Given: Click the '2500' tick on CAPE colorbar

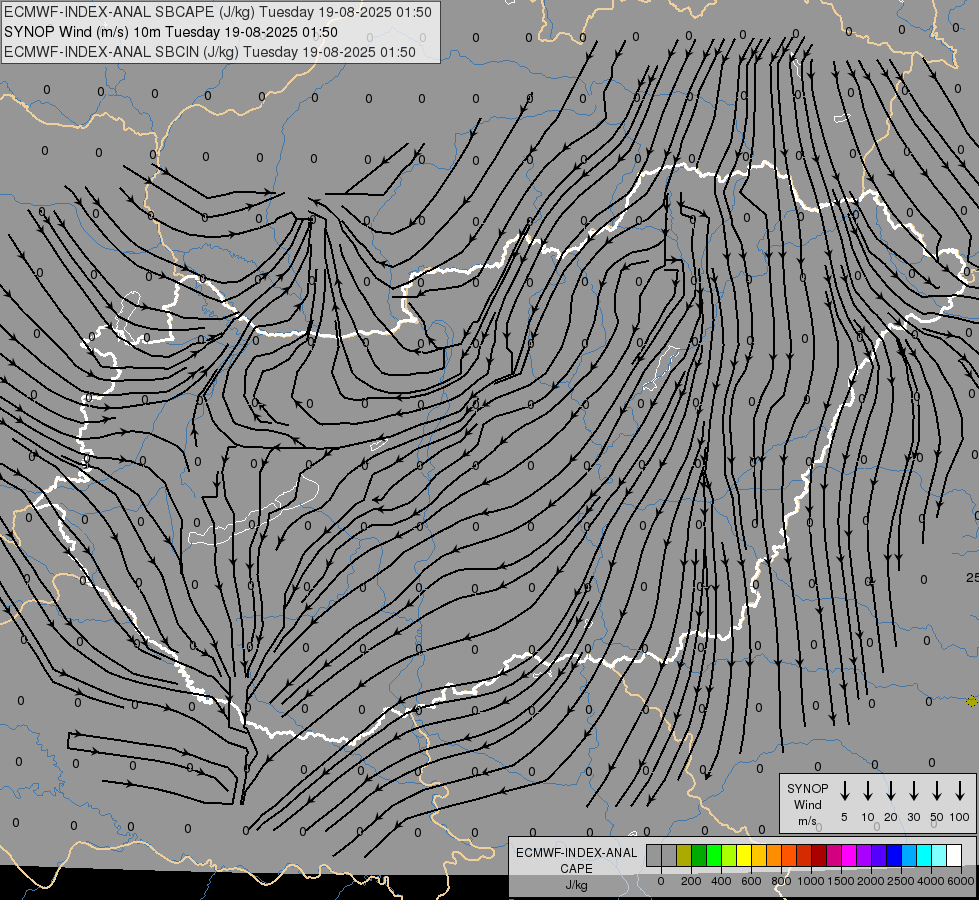Looking at the screenshot, I should click(x=900, y=881).
